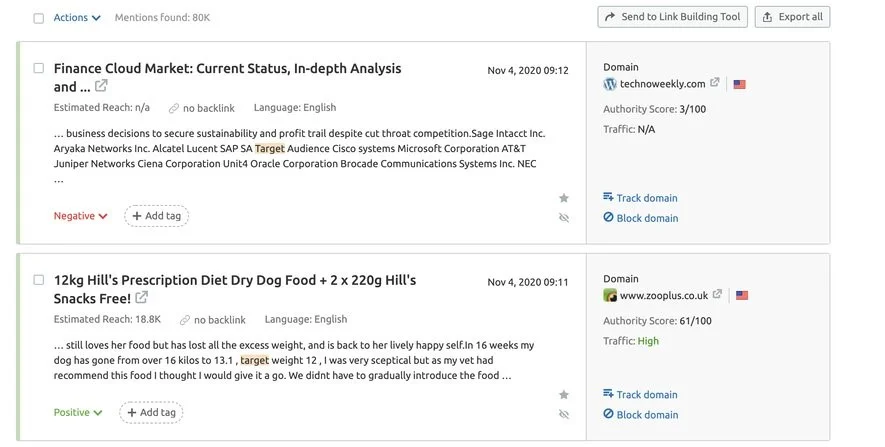Expand the Actions dropdown

tap(77, 17)
